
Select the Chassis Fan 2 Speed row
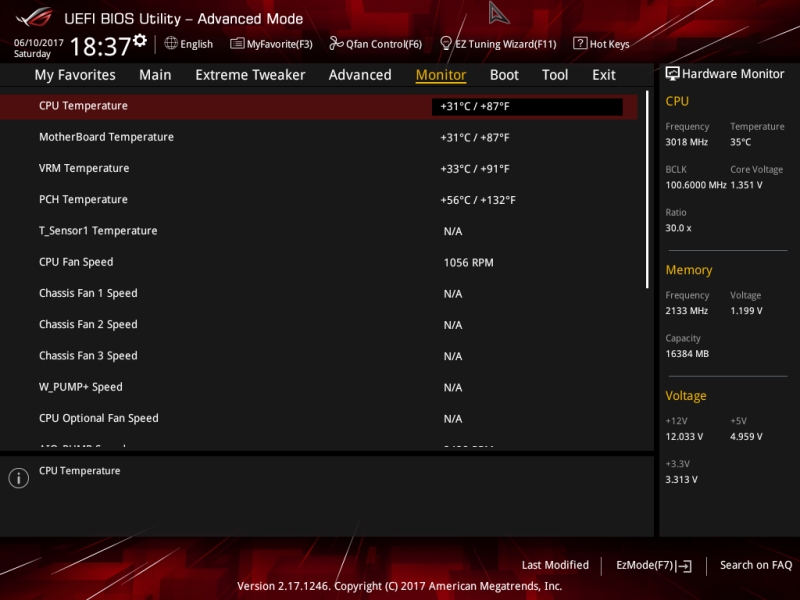click(x=319, y=324)
